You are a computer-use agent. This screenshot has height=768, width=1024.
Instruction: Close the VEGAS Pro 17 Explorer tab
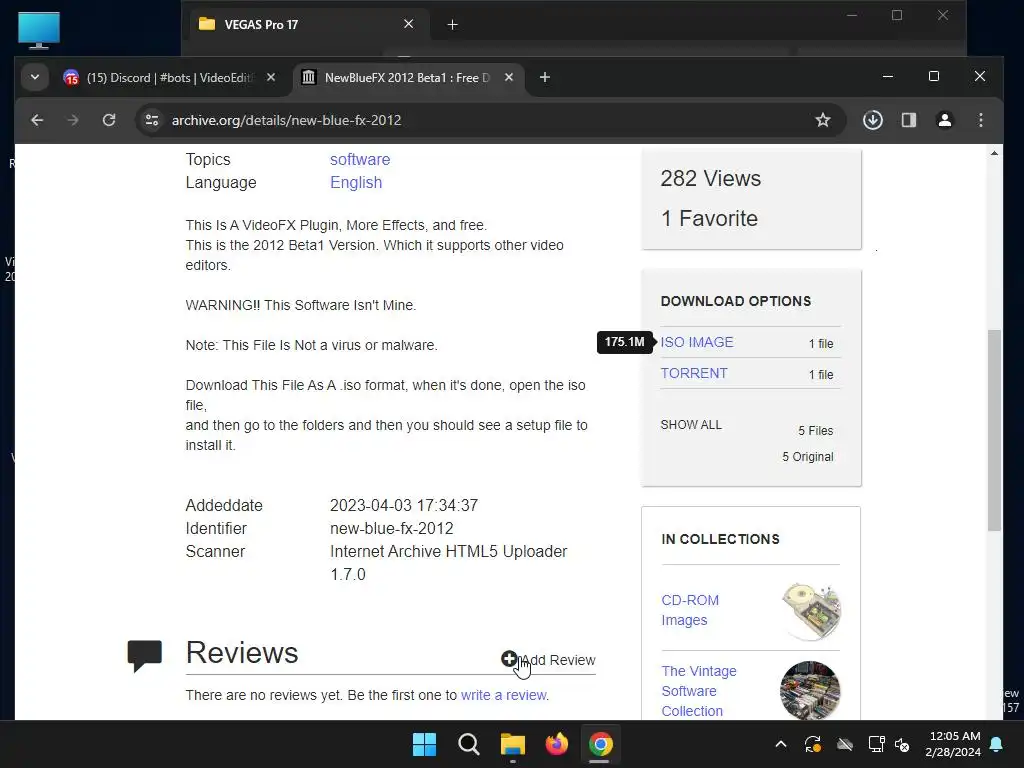tap(408, 24)
